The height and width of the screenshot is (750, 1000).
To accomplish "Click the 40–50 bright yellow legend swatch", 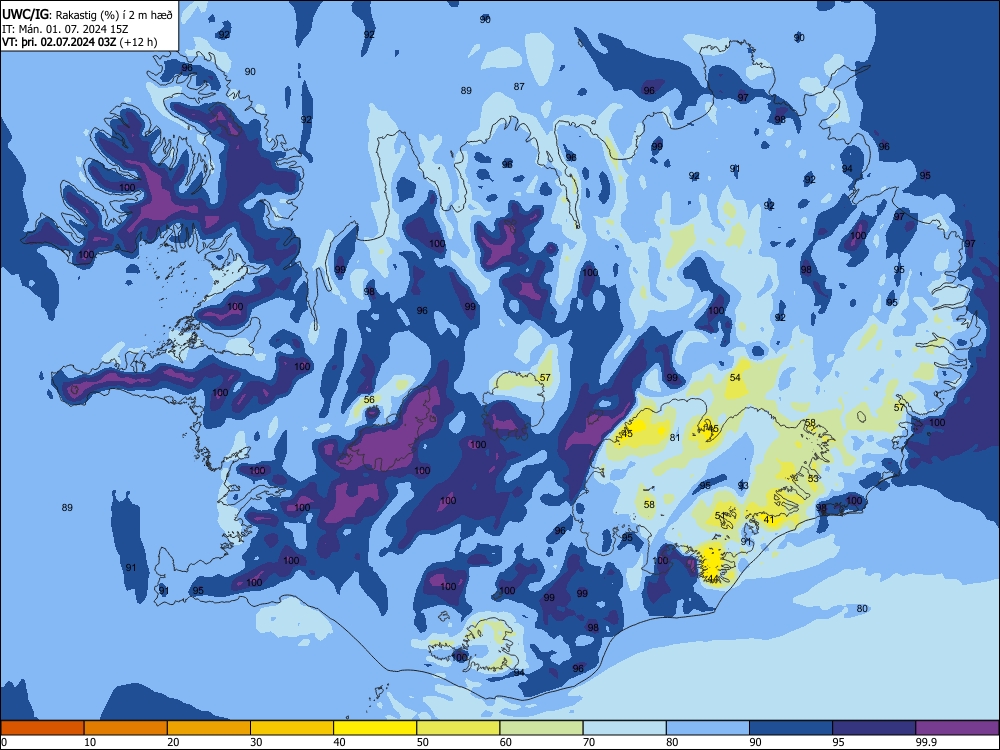I will [x=375, y=728].
